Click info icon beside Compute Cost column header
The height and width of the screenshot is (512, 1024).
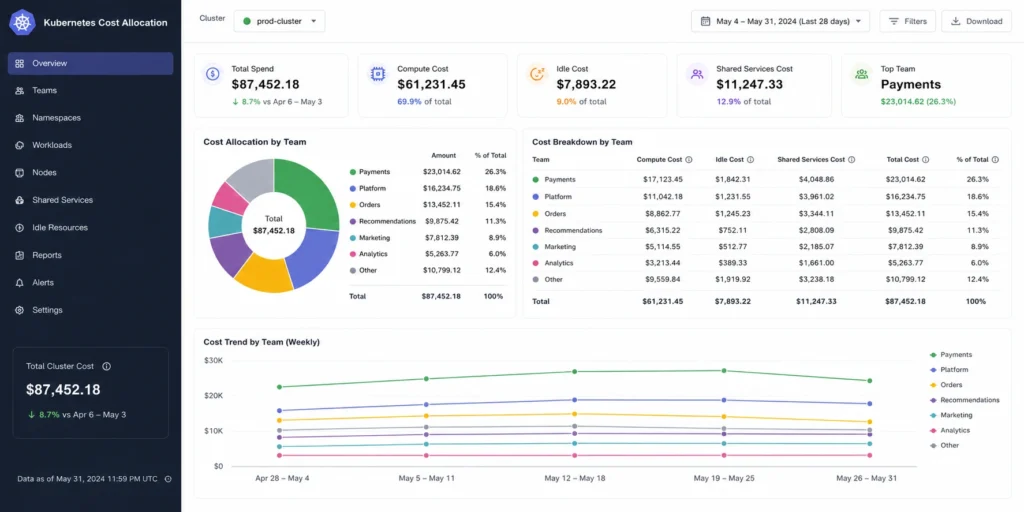[689, 159]
